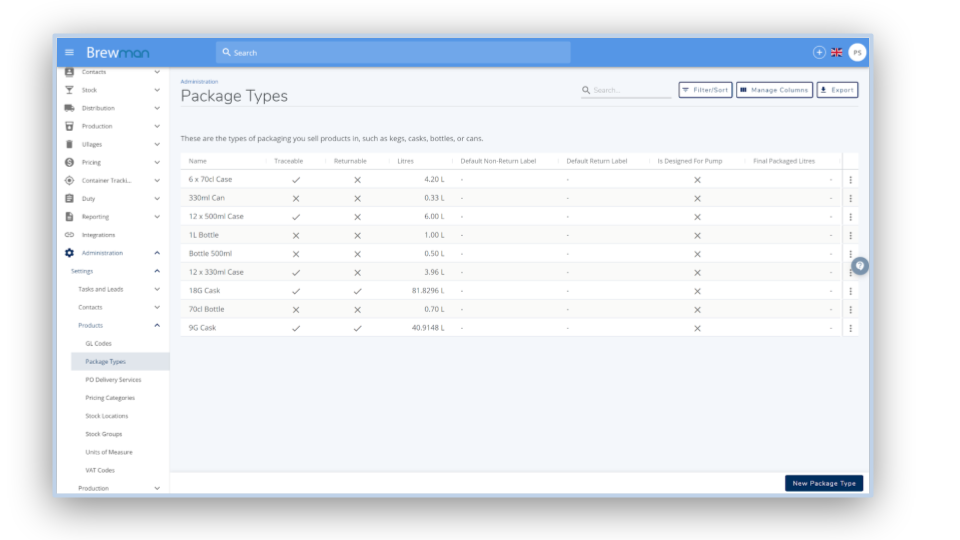Click the Stock sidebar icon

tap(69, 90)
